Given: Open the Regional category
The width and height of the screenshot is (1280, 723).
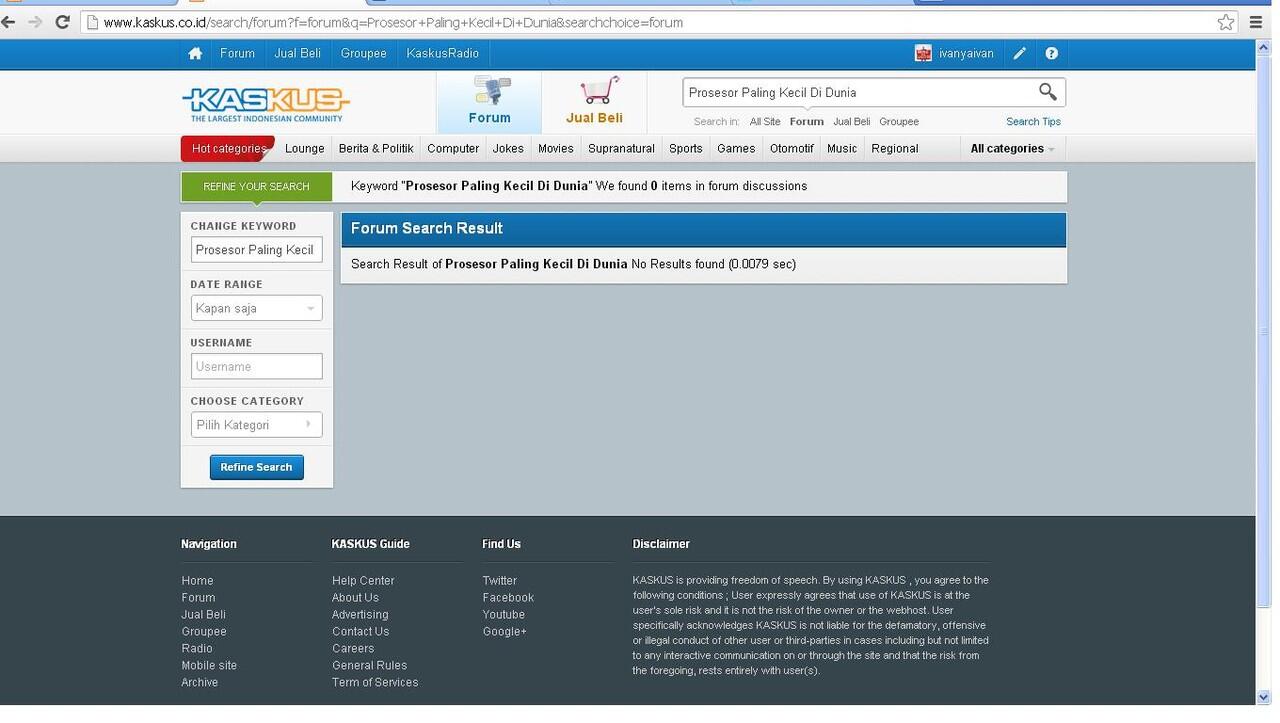Looking at the screenshot, I should click(x=895, y=149).
